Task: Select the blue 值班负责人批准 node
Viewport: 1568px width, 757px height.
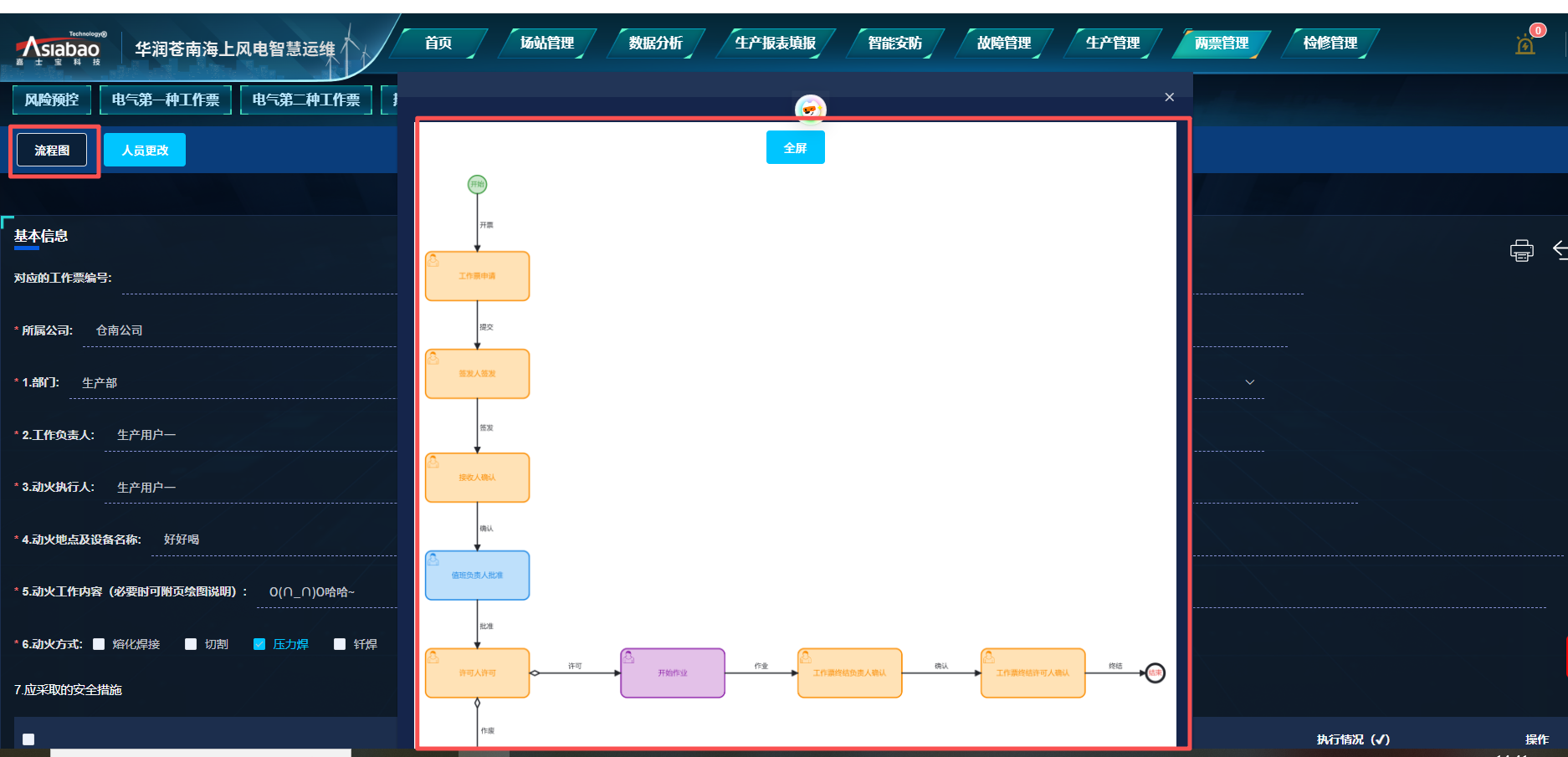Action: click(x=477, y=575)
